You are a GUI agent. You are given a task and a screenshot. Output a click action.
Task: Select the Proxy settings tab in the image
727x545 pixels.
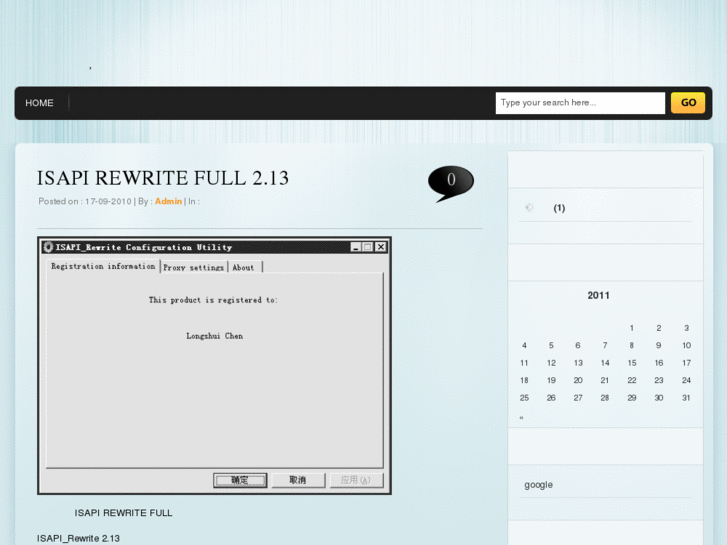pos(194,268)
